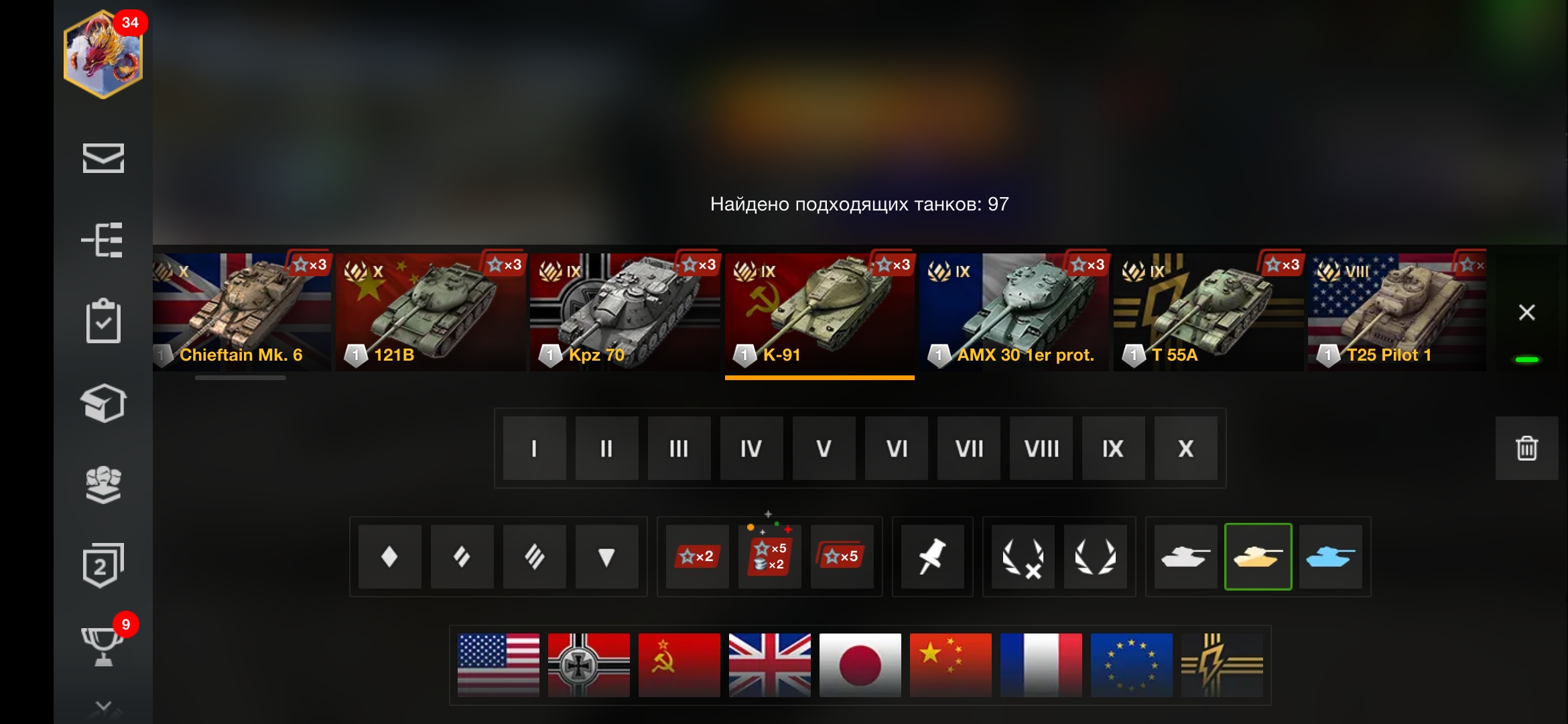Image resolution: width=1568 pixels, height=724 pixels.
Task: Open the clan crew icon in sidebar
Action: (x=103, y=484)
